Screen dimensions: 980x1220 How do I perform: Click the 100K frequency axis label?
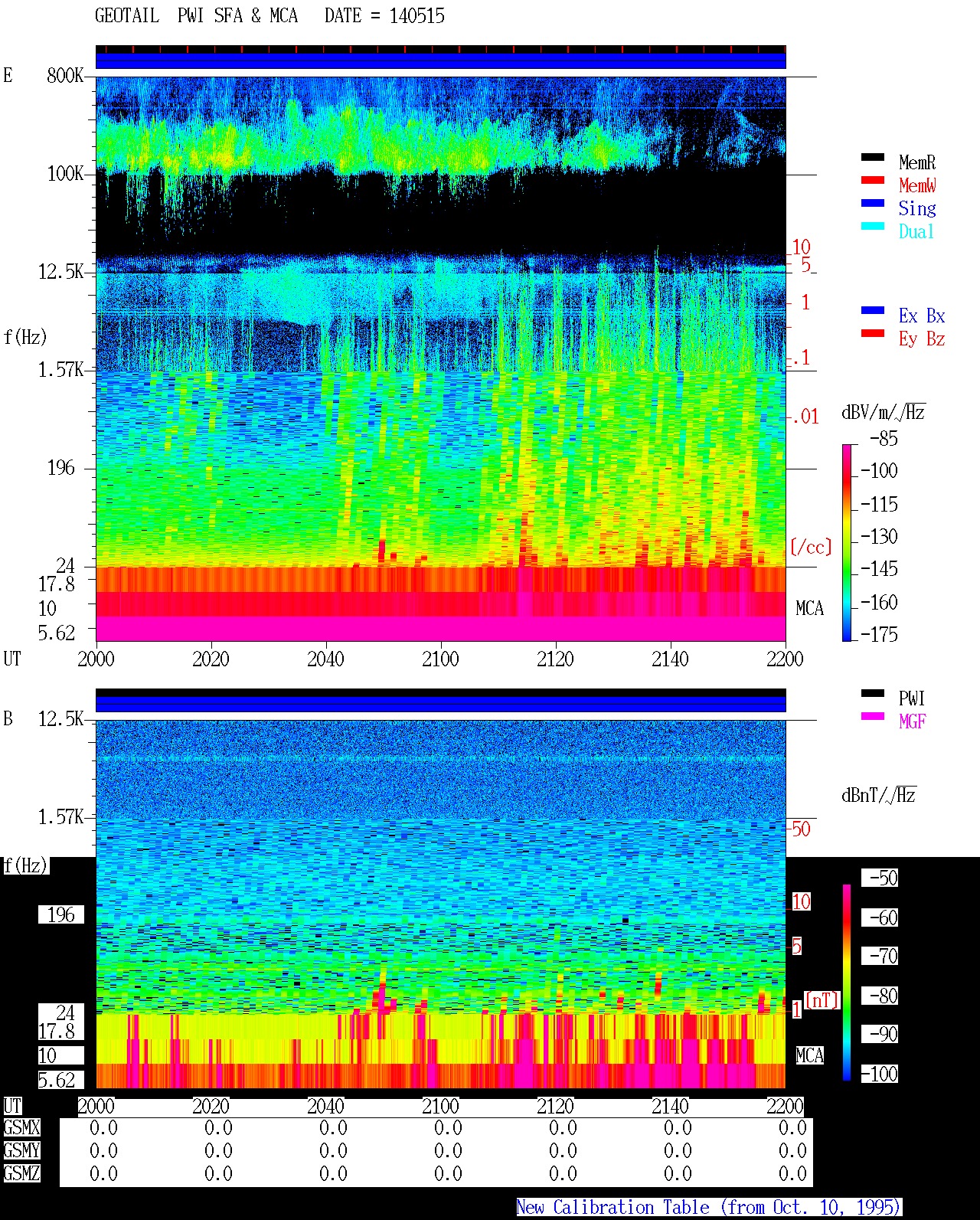(x=65, y=173)
